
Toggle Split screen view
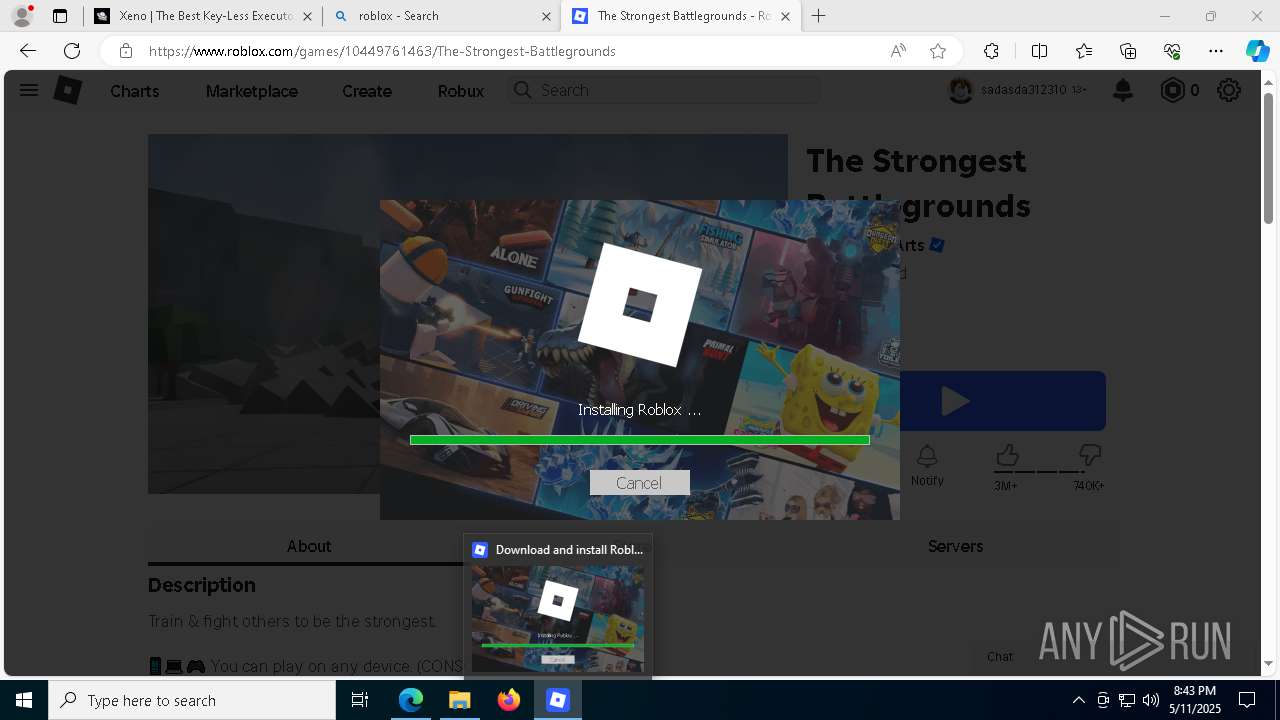1039,51
